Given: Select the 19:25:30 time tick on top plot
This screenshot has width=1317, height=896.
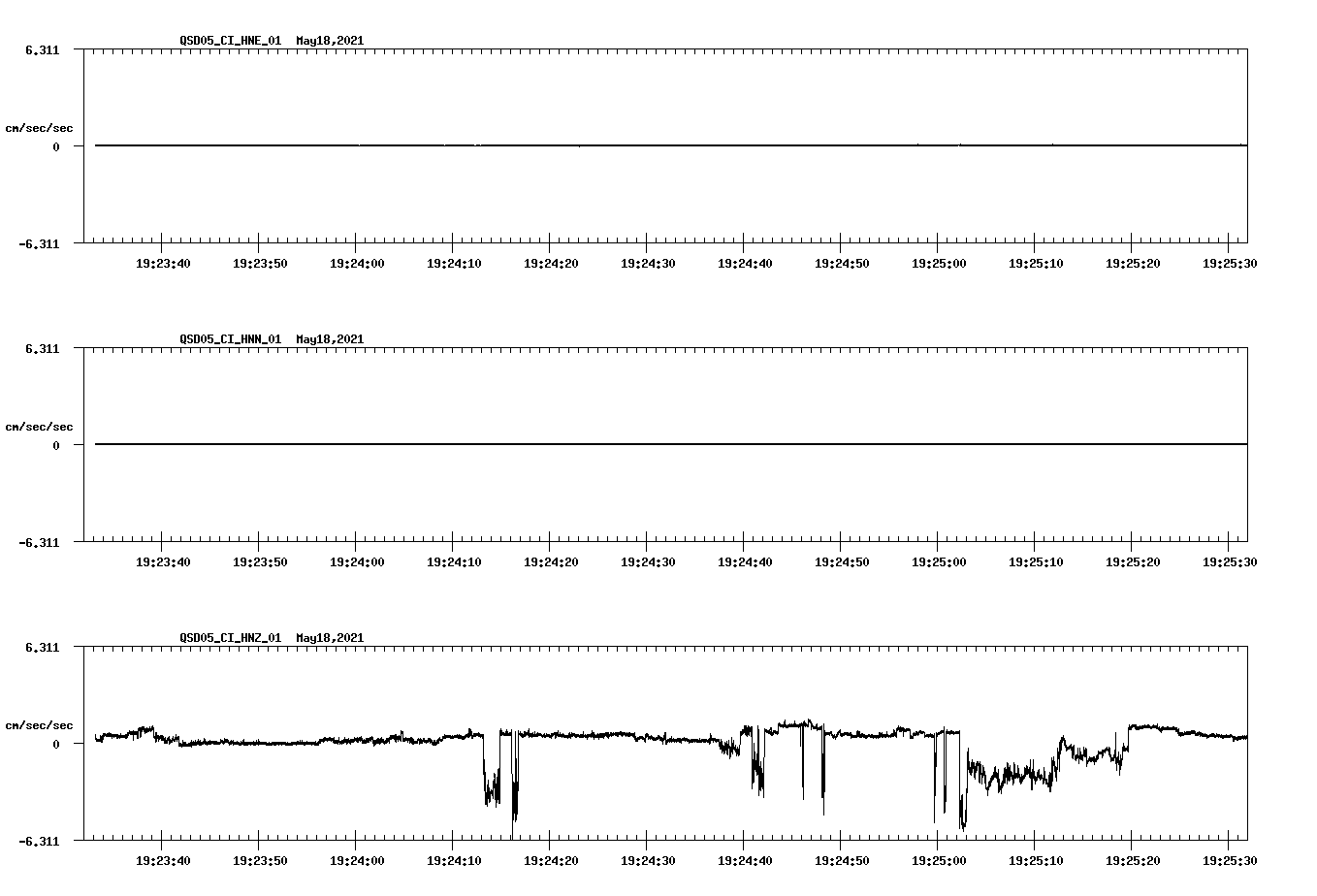Looking at the screenshot, I should [1230, 261].
